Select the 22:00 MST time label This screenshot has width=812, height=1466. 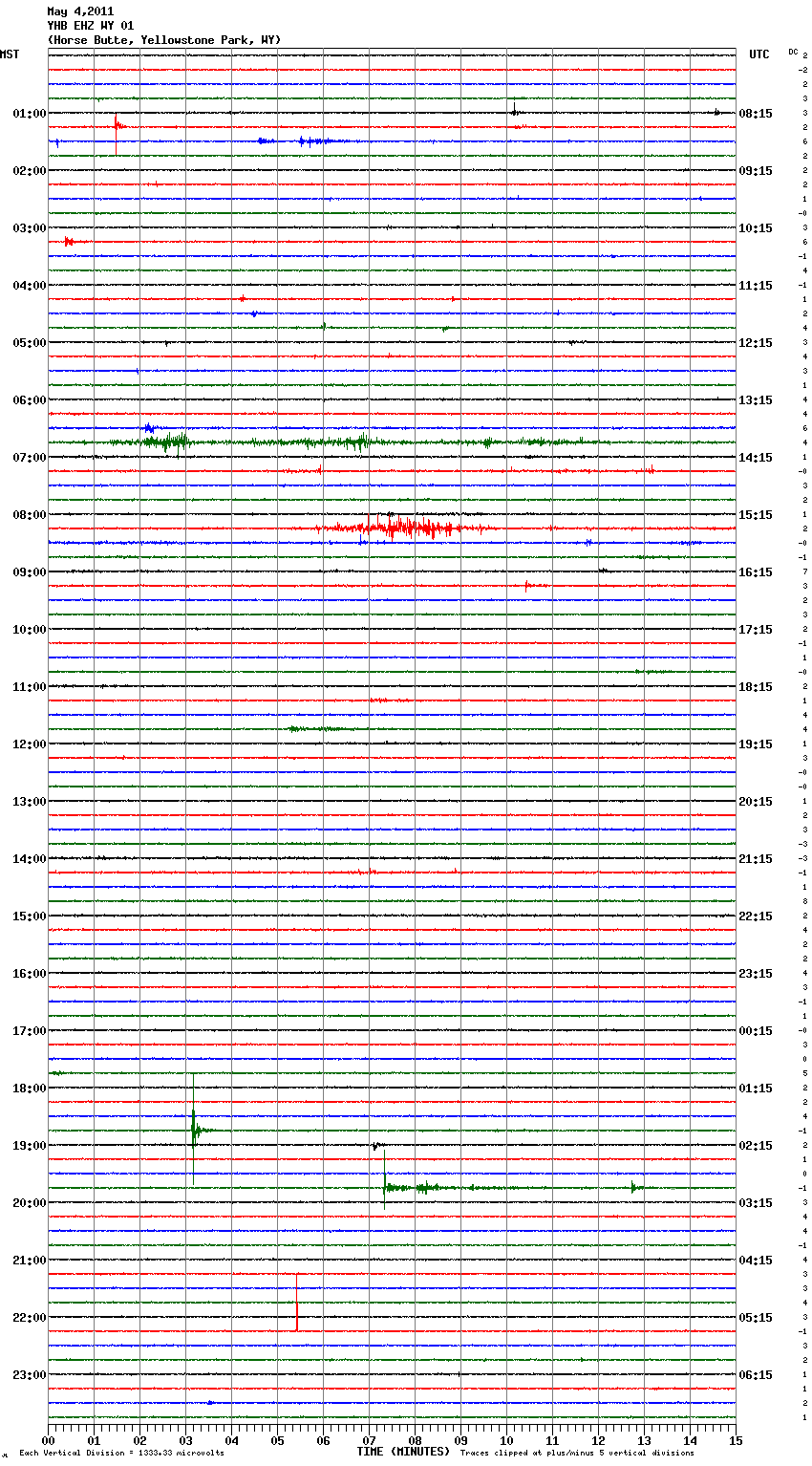pyautogui.click(x=30, y=1318)
